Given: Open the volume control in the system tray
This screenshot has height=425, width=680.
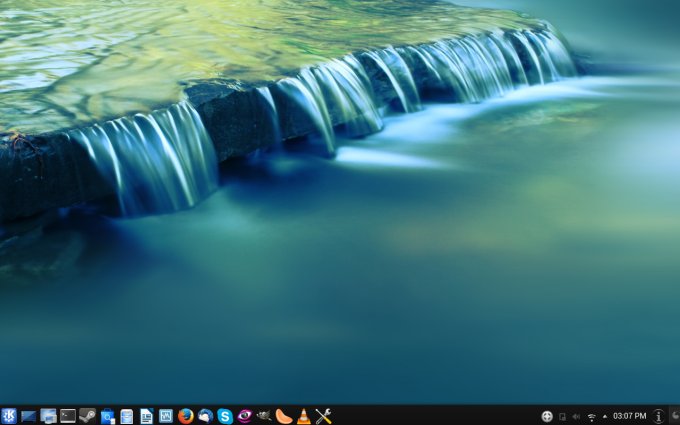Looking at the screenshot, I should click(576, 416).
